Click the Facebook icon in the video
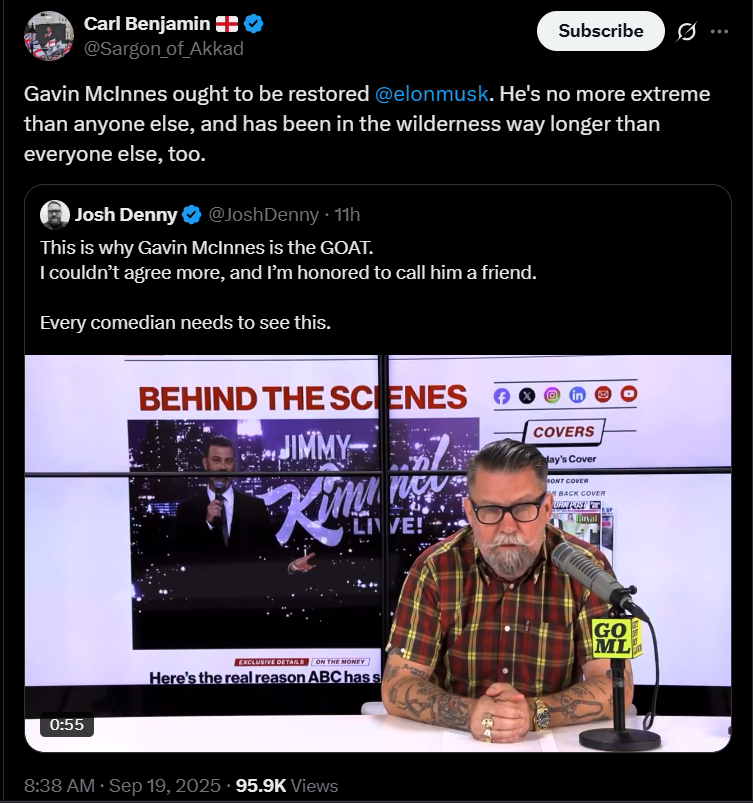Screen dimensions: 753x803 tap(502, 395)
